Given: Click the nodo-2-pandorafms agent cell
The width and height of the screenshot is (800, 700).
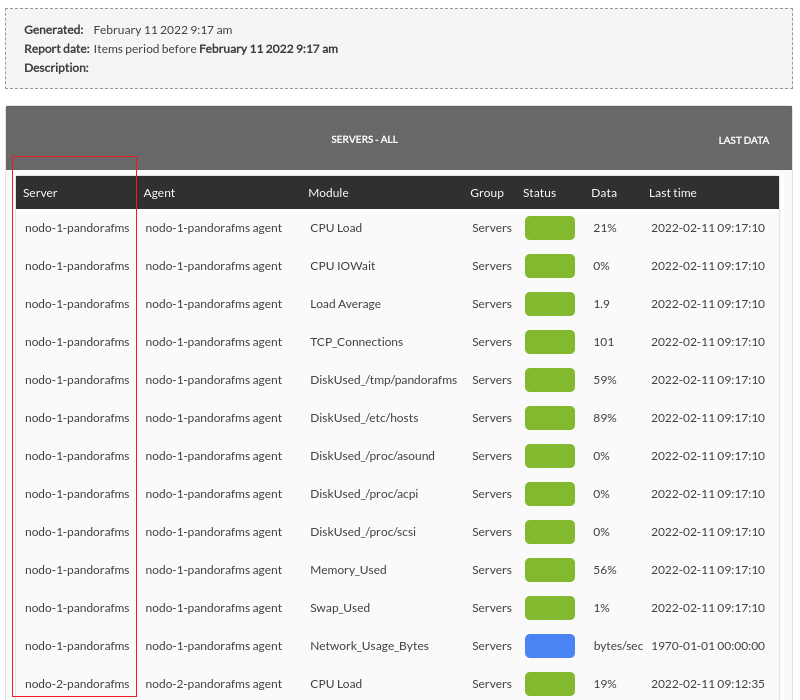Looking at the screenshot, I should click(213, 684).
